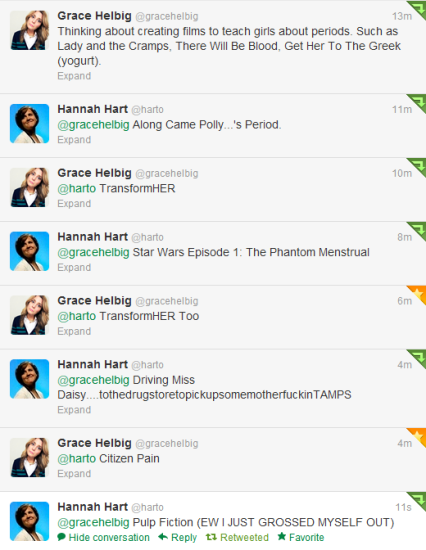Open @harto mention in TransformHER Too tweet
This screenshot has width=426, height=550.
[x=76, y=316]
